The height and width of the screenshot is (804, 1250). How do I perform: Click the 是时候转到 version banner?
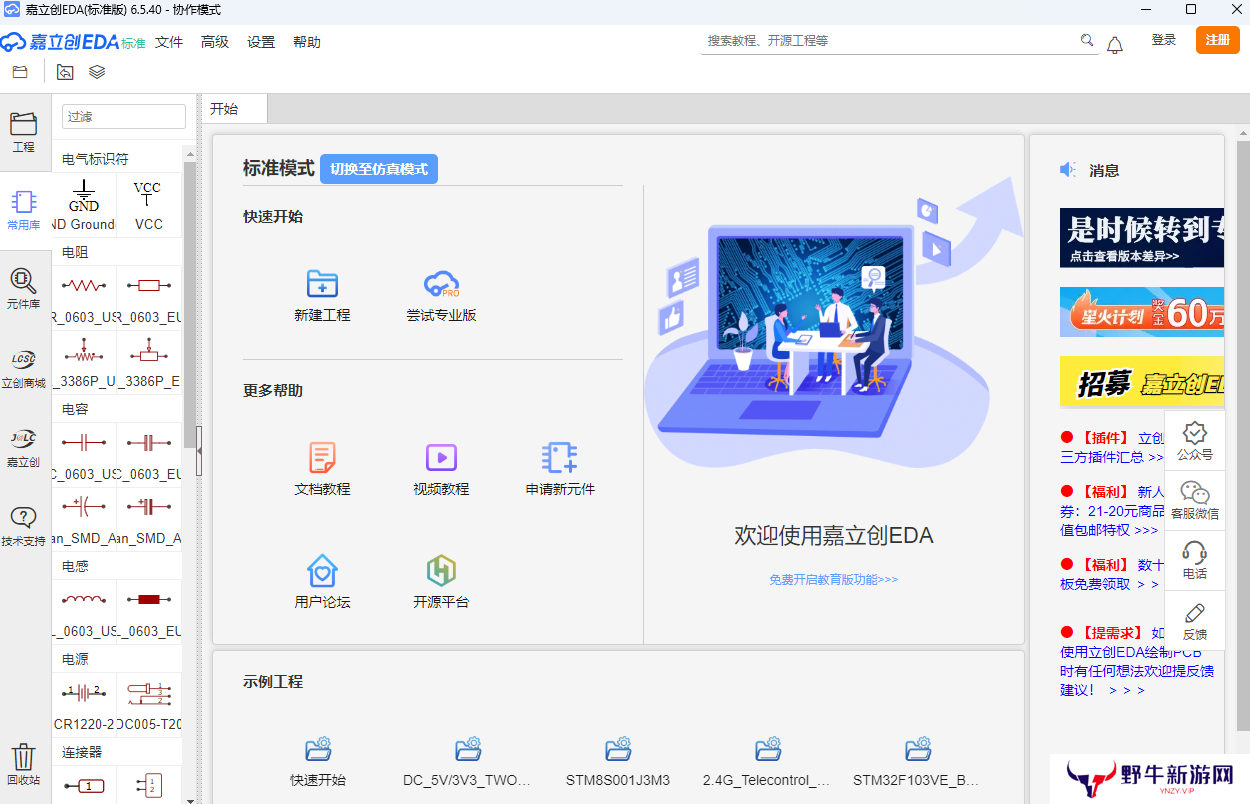pos(1142,237)
